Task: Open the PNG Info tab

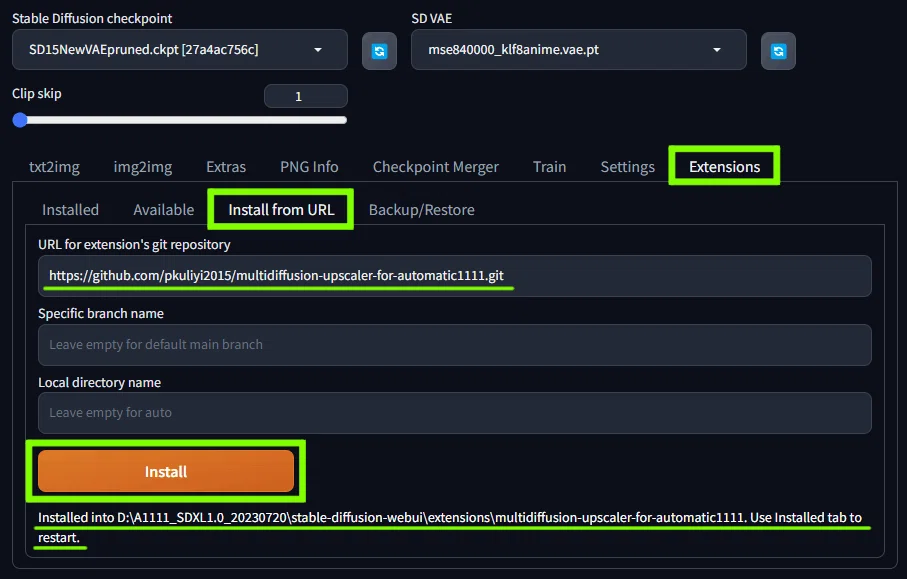Action: point(309,167)
